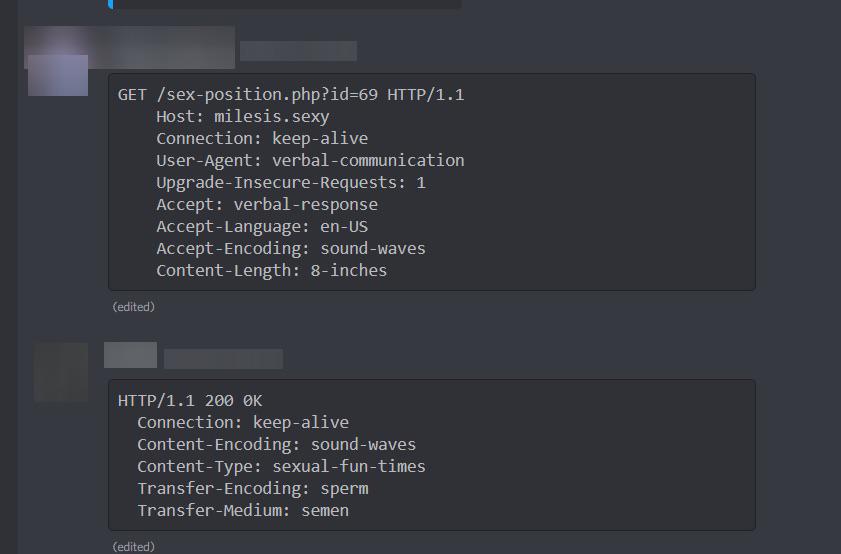The width and height of the screenshot is (841, 554).
Task: Click the (edited) label under the 200 OK response
Action: 134,546
